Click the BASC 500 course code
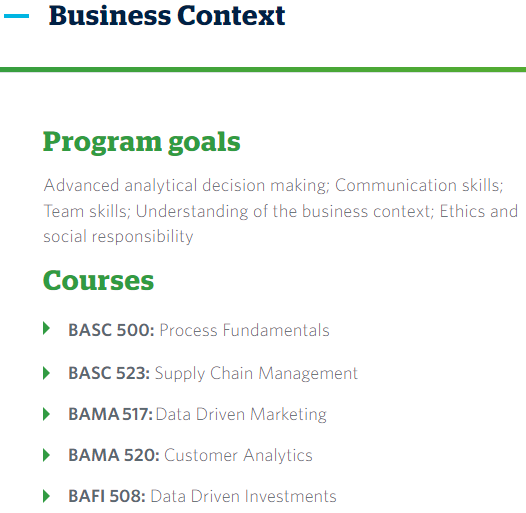Screen dimensions: 526x513 (111, 330)
